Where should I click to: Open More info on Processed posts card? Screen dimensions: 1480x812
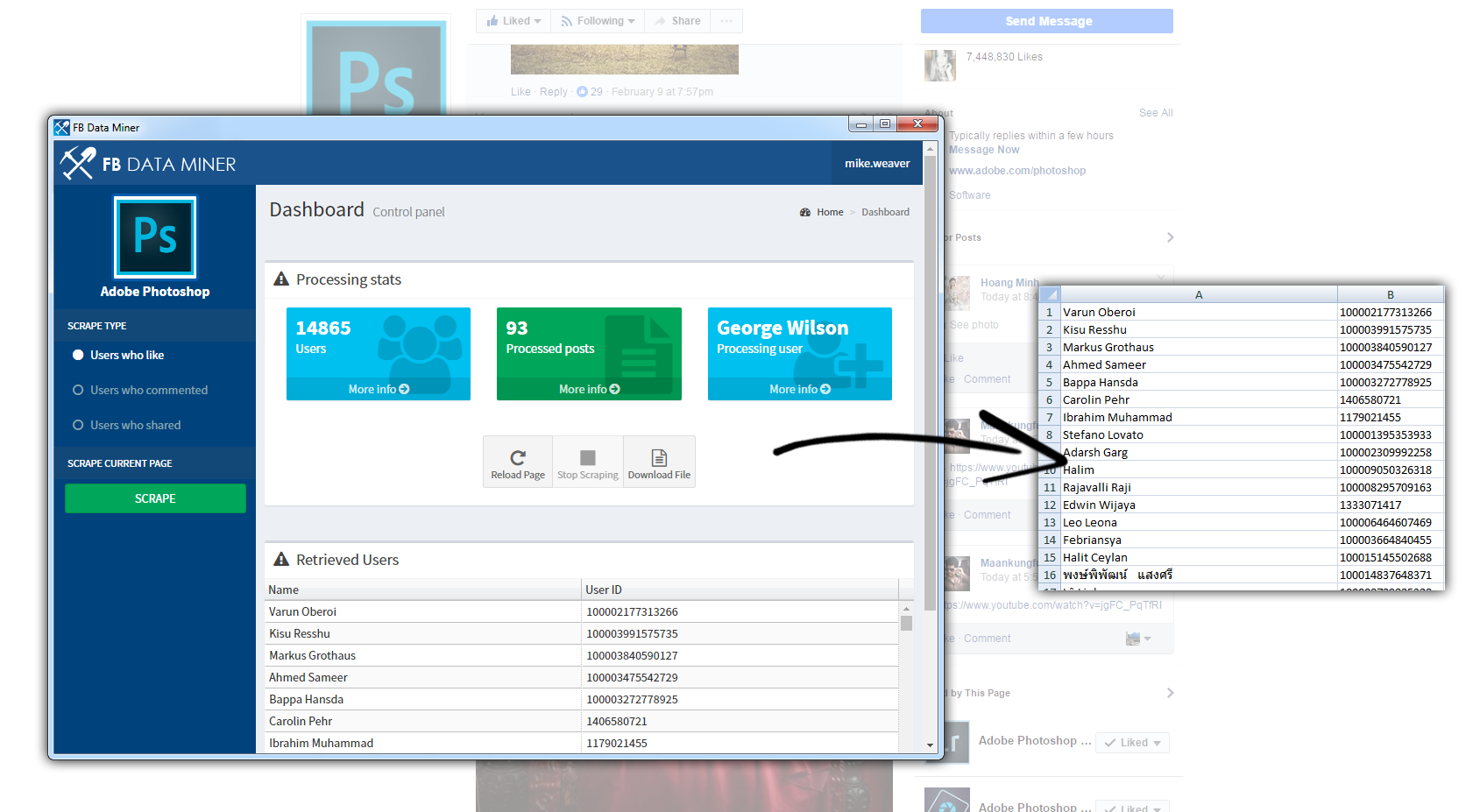pyautogui.click(x=589, y=389)
